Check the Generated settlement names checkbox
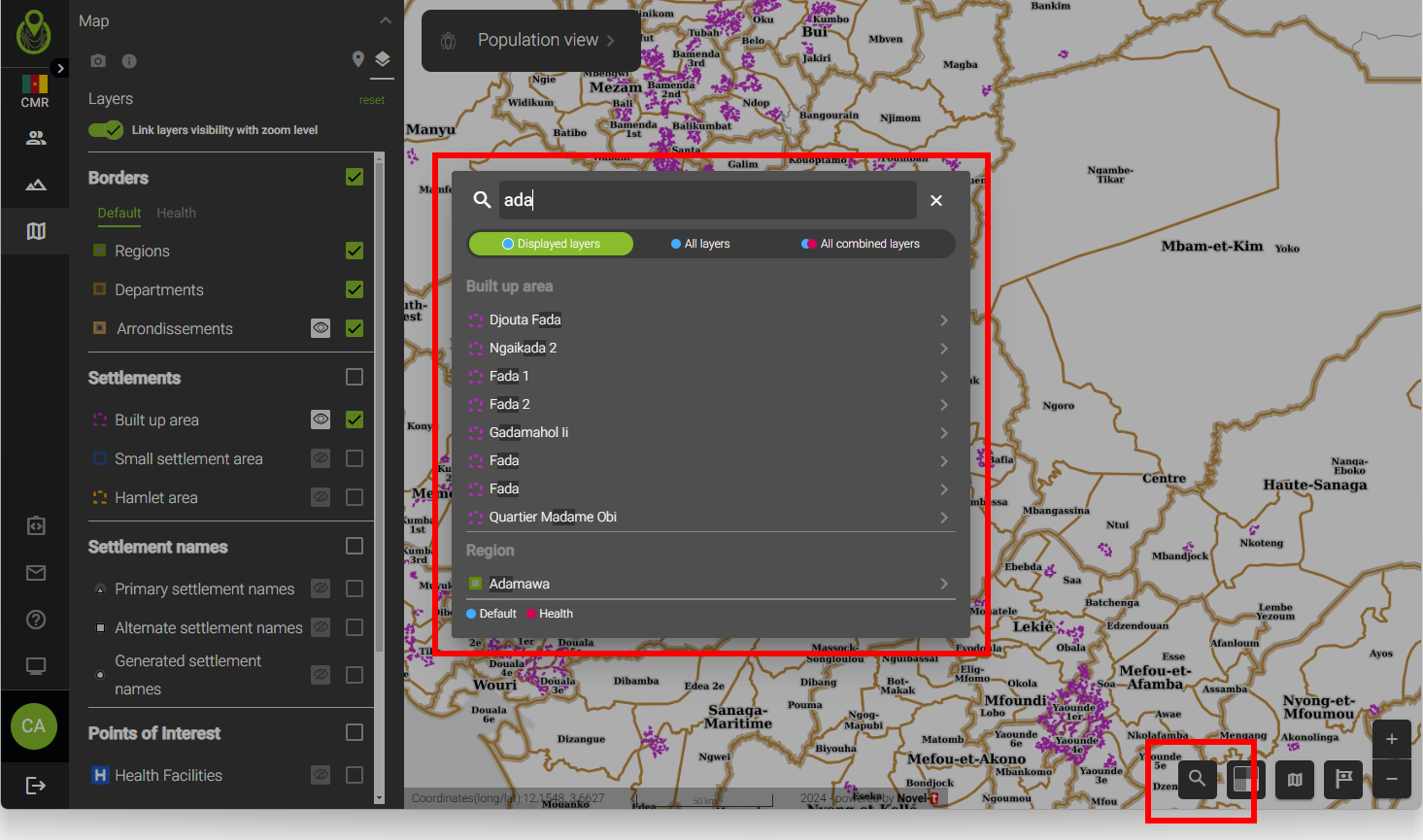Image resolution: width=1423 pixels, height=840 pixels. click(355, 675)
